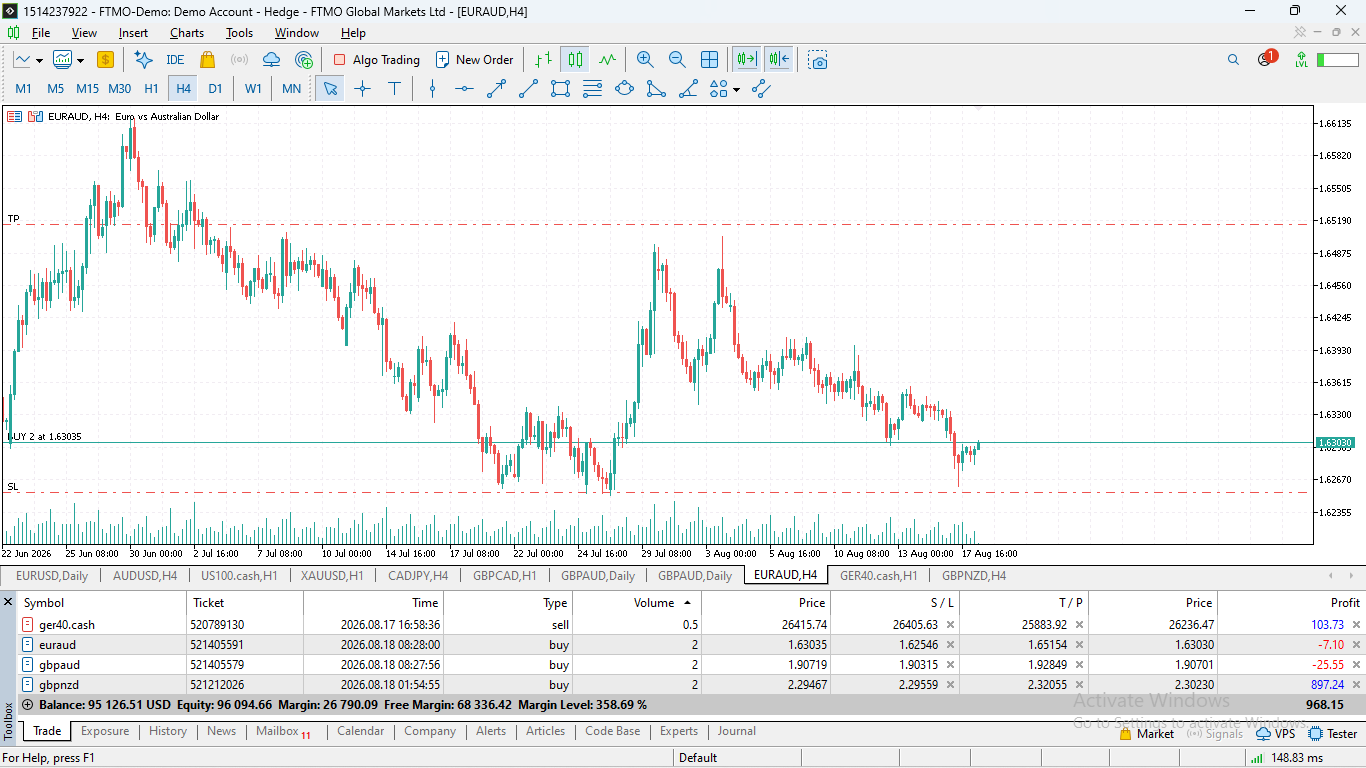Switch to the XAUUSD,H1 chart tab
Image resolution: width=1366 pixels, height=768 pixels.
[334, 576]
